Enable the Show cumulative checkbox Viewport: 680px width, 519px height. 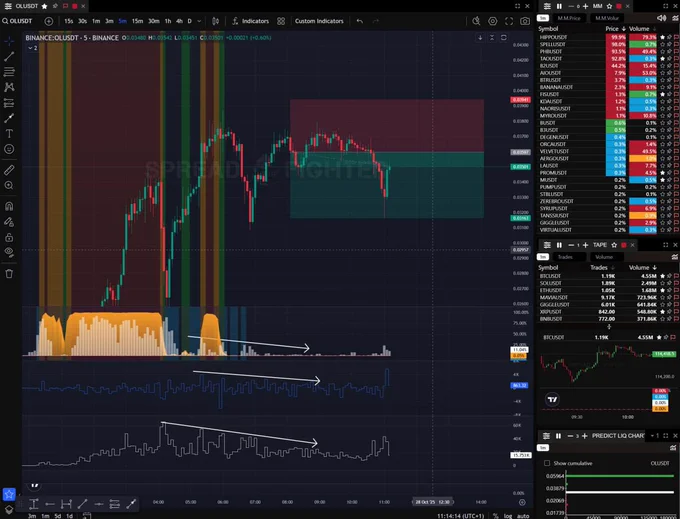[547, 463]
